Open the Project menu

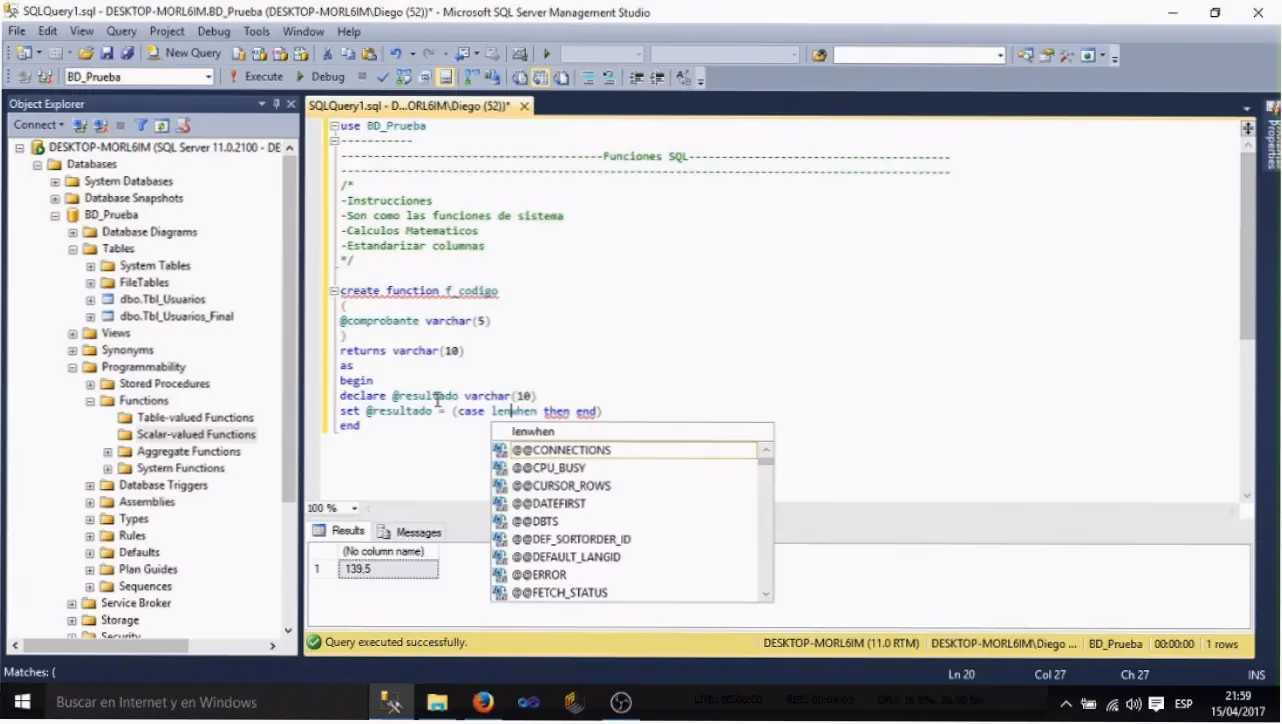tap(167, 31)
